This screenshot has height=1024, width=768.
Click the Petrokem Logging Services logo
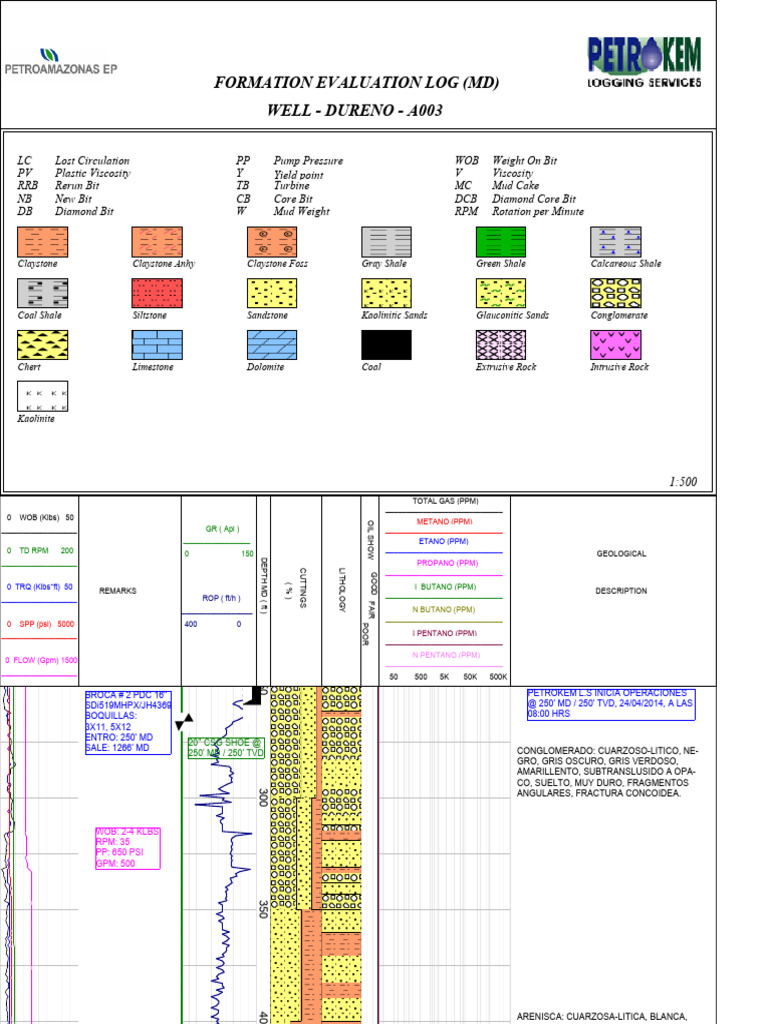click(644, 63)
